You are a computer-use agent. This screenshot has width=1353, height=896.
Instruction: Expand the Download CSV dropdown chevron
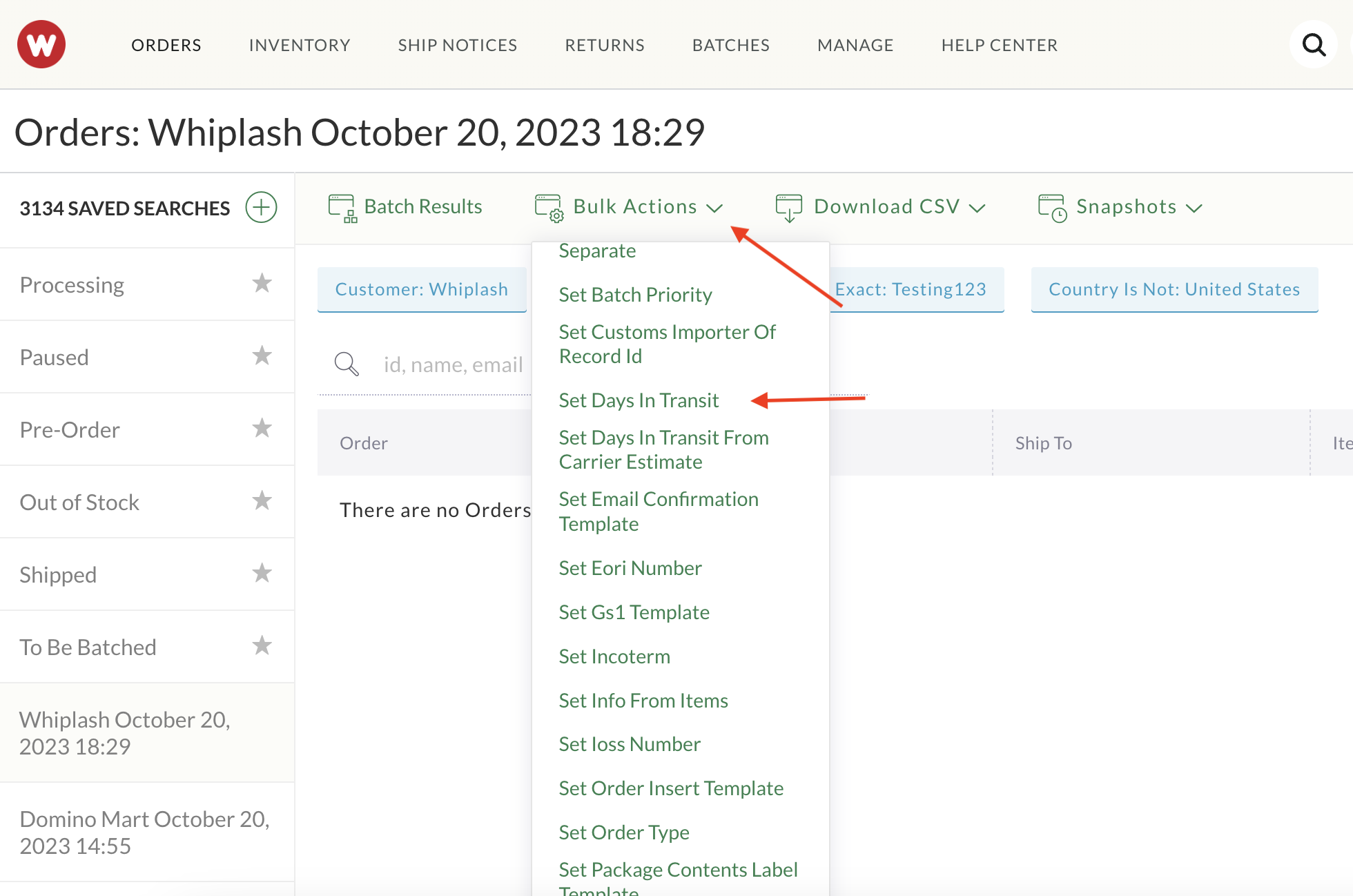click(x=977, y=208)
